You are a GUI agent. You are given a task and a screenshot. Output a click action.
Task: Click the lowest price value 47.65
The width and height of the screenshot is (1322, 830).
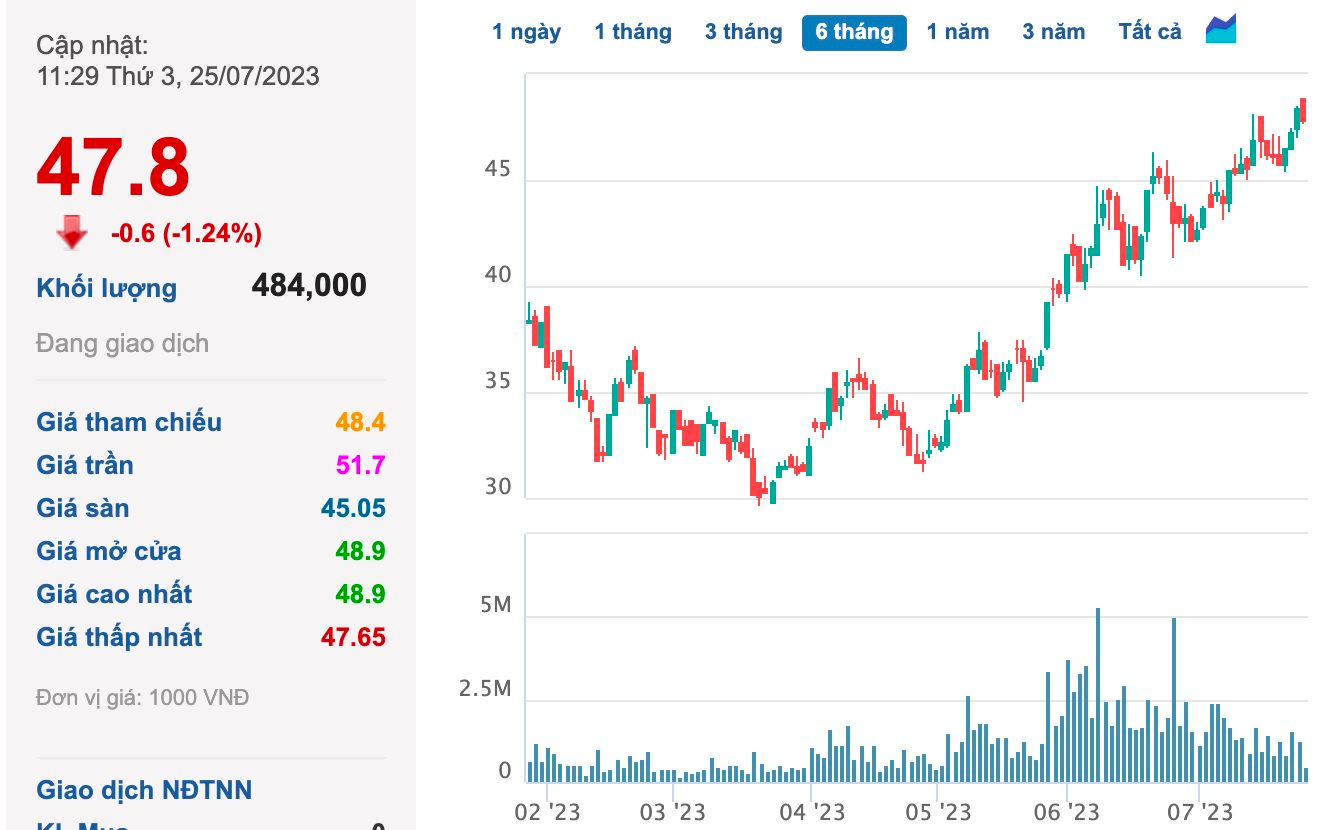(353, 637)
